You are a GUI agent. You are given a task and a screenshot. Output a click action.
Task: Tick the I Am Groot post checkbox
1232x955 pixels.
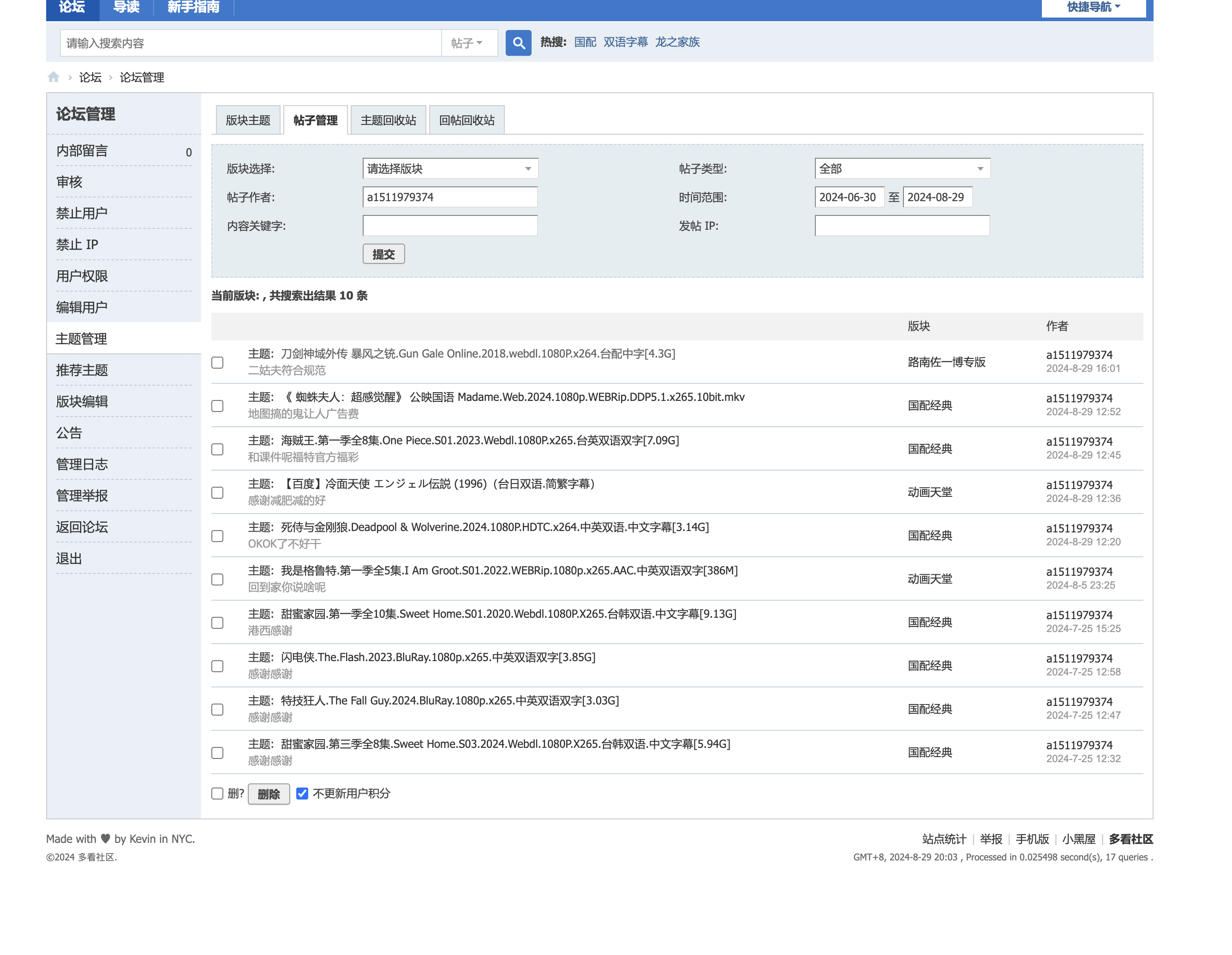click(217, 579)
